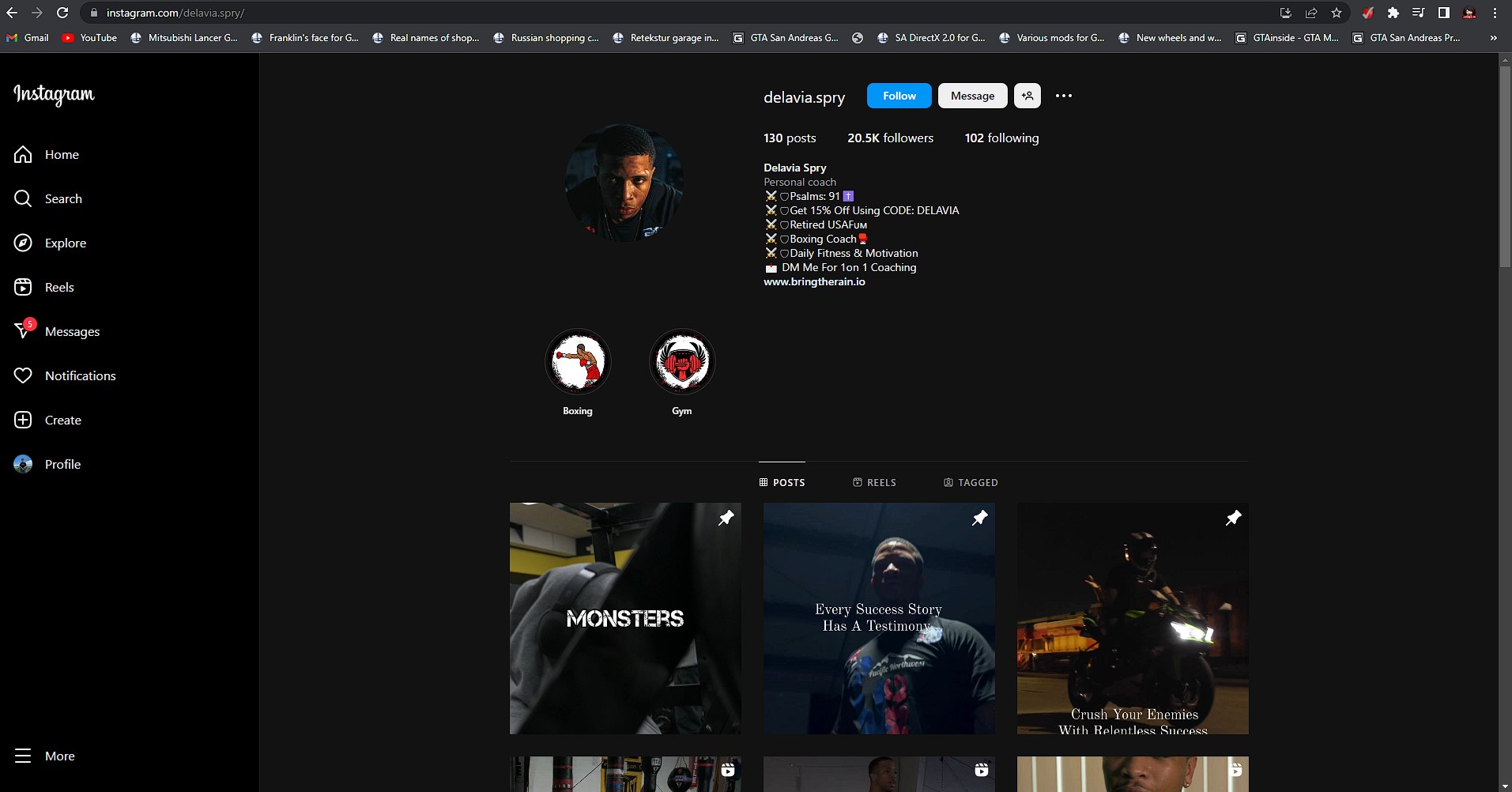1512x792 pixels.
Task: Open your Profile avatar in sidebar
Action: coord(24,465)
